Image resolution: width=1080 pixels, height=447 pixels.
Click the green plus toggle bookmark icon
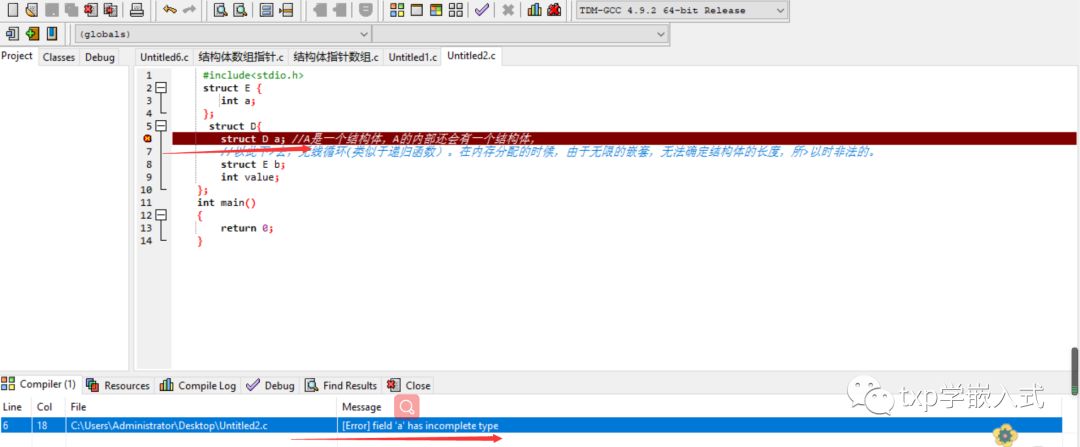(x=32, y=34)
